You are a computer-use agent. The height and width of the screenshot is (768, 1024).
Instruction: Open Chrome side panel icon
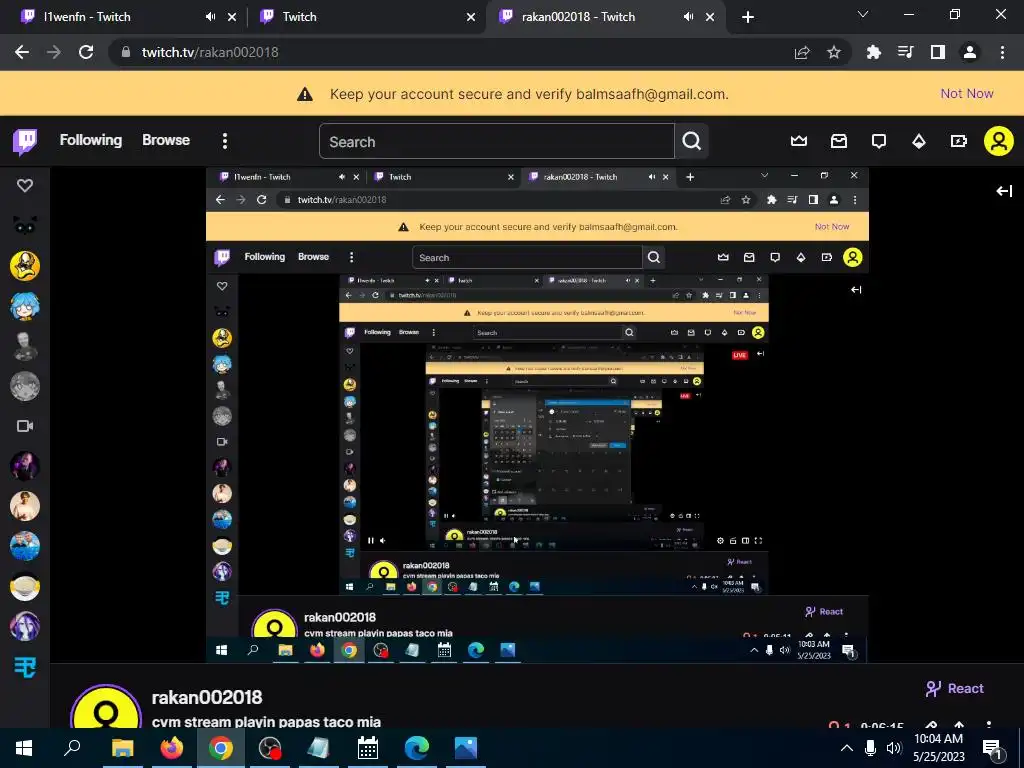[x=938, y=52]
